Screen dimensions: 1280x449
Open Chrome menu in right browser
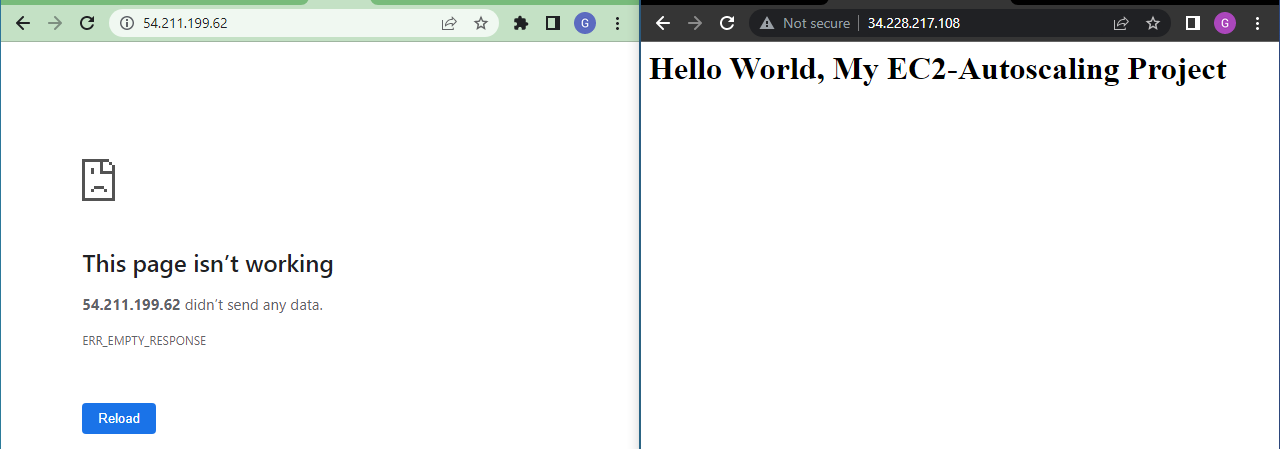(x=1257, y=23)
